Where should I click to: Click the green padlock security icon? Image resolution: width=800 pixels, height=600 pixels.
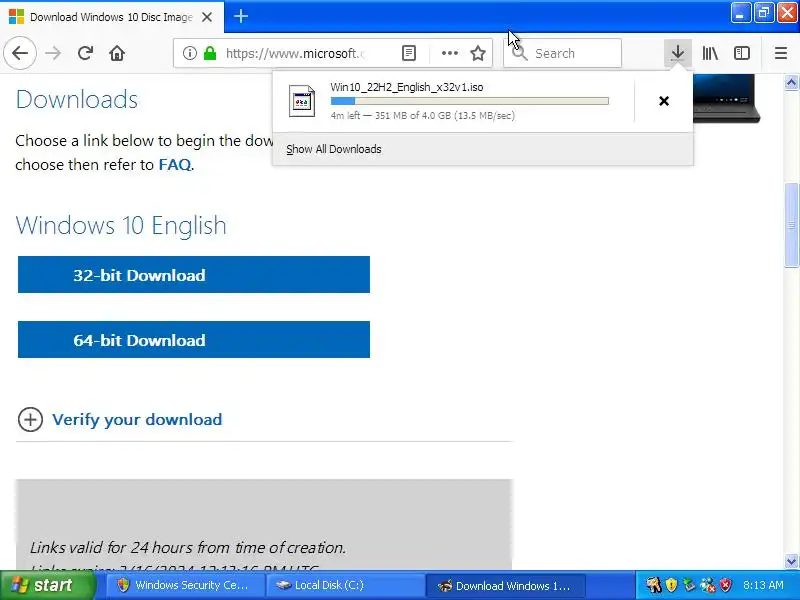(210, 53)
